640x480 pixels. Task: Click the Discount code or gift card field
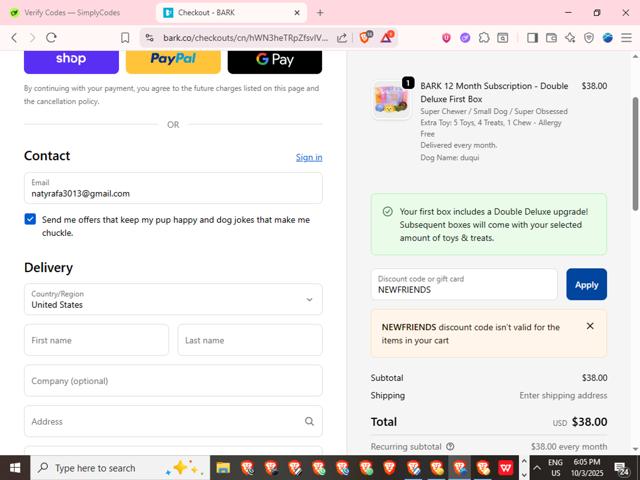tap(464, 284)
